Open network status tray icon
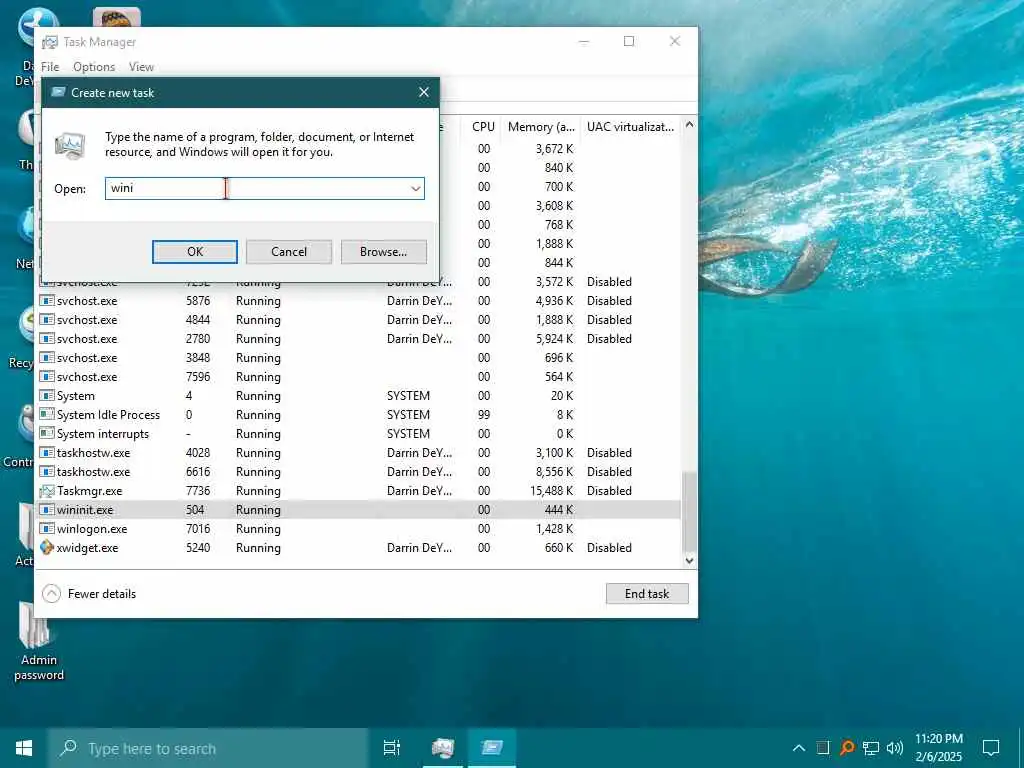1024x768 pixels. point(871,748)
